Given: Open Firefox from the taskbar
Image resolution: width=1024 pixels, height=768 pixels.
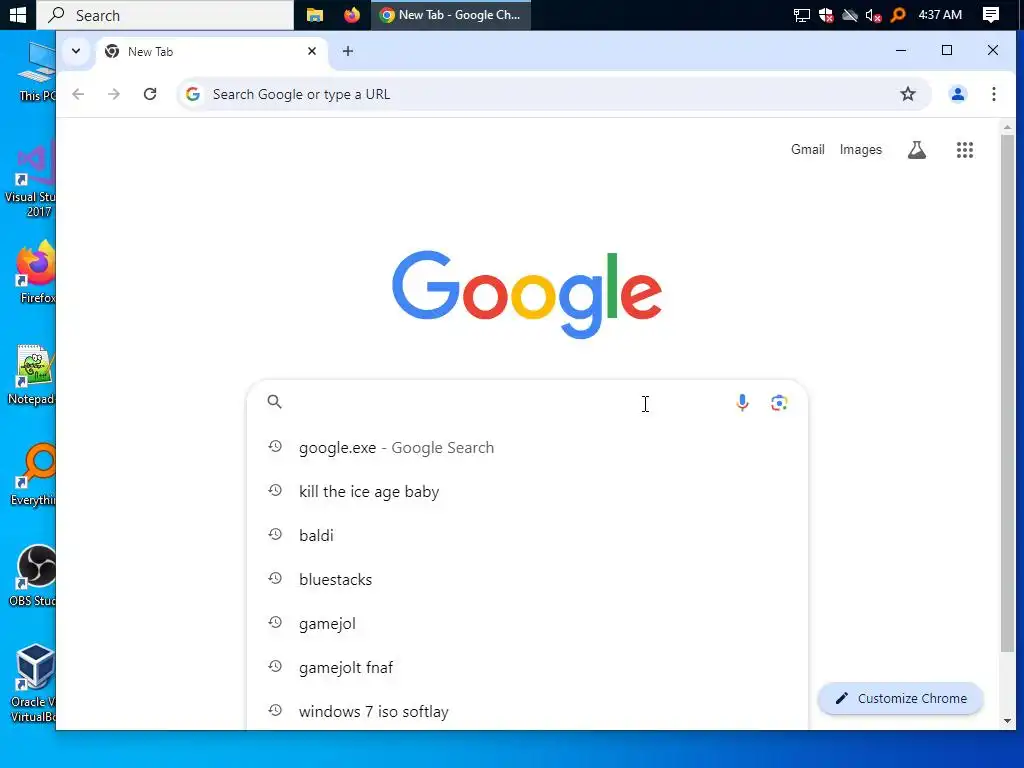Looking at the screenshot, I should pyautogui.click(x=352, y=15).
